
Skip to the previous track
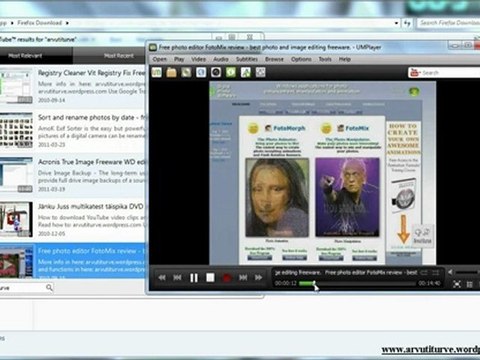coord(177,278)
